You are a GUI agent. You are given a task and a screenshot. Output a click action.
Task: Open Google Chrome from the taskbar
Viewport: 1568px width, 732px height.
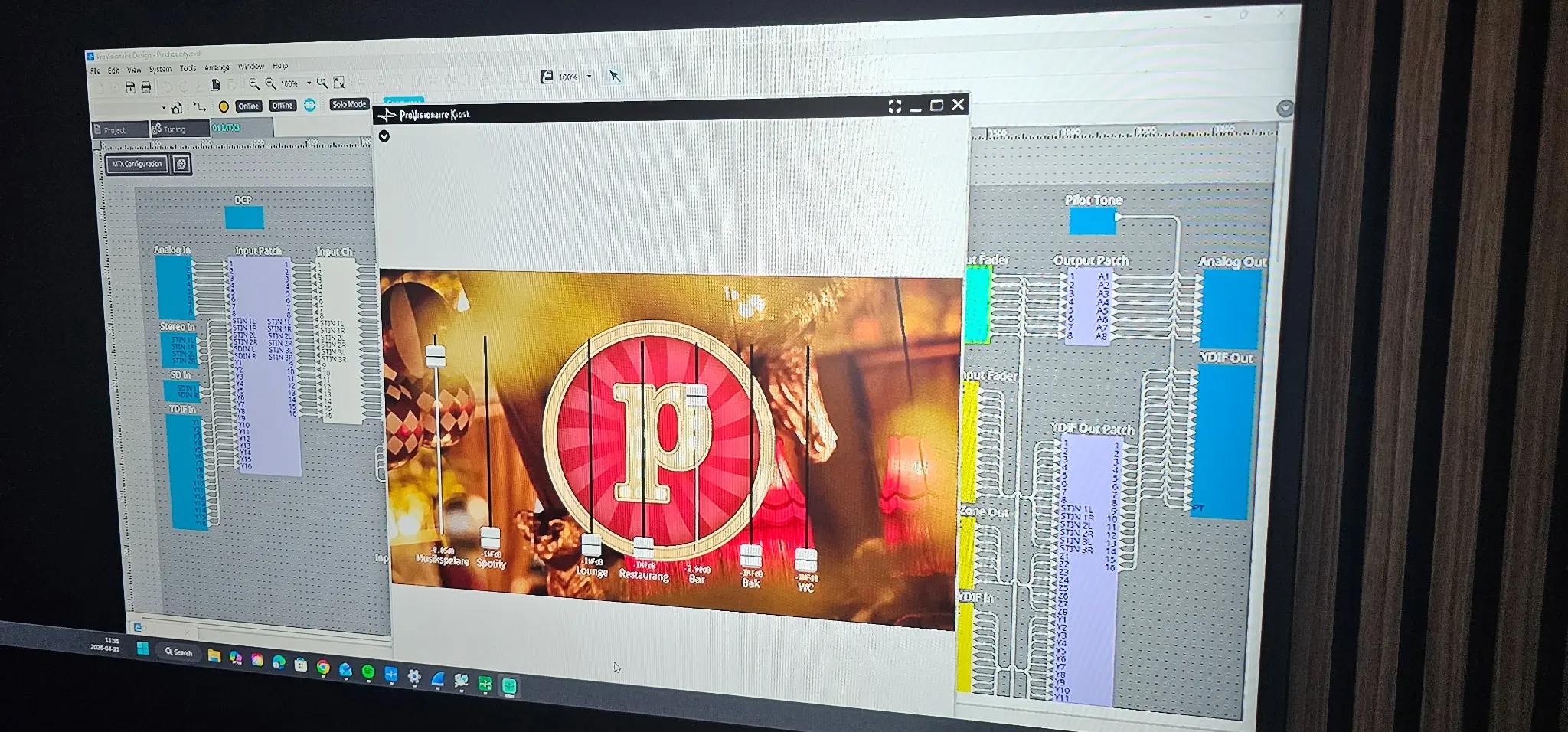pos(323,668)
